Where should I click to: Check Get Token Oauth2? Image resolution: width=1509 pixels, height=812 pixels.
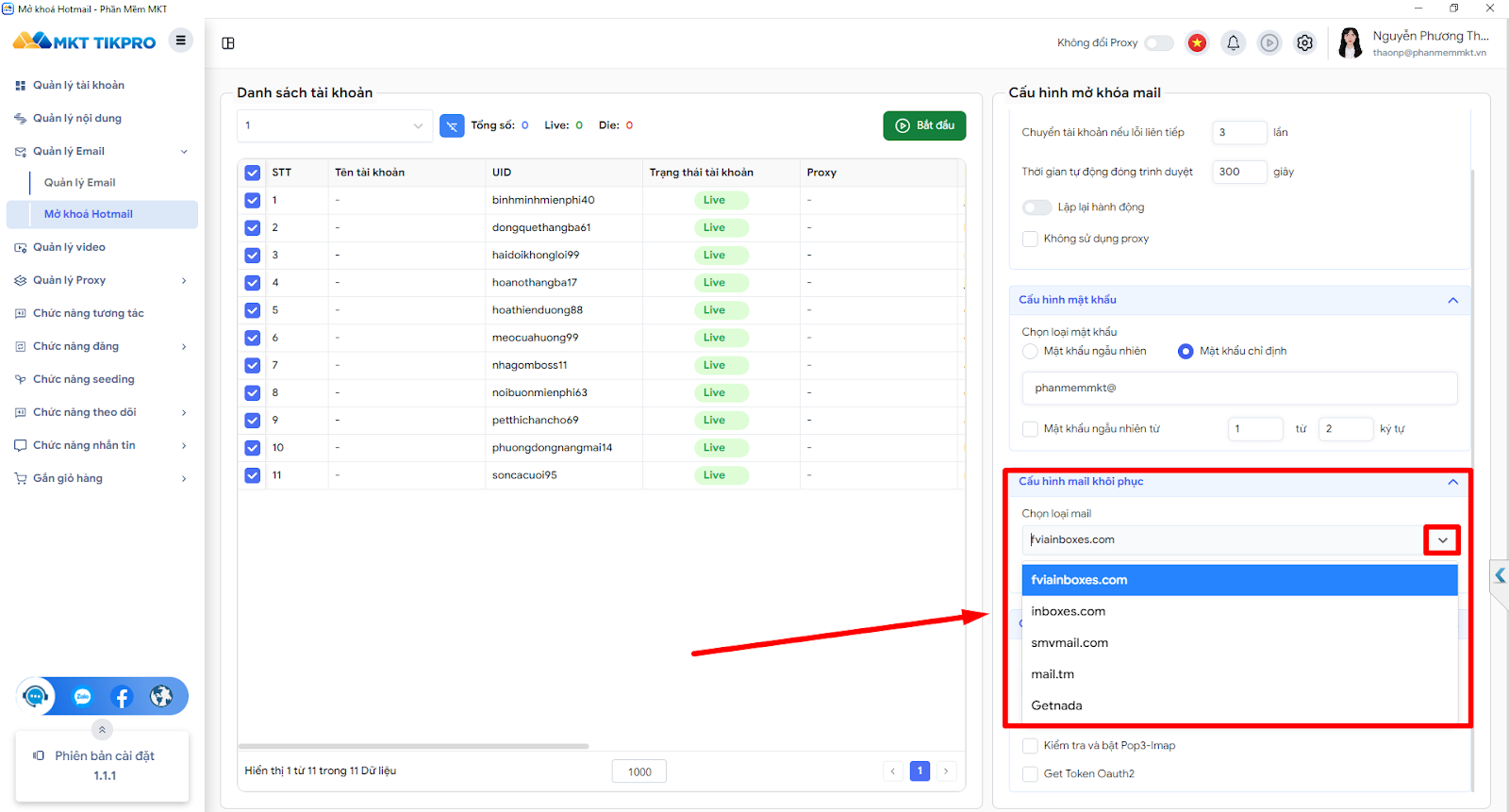1030,774
